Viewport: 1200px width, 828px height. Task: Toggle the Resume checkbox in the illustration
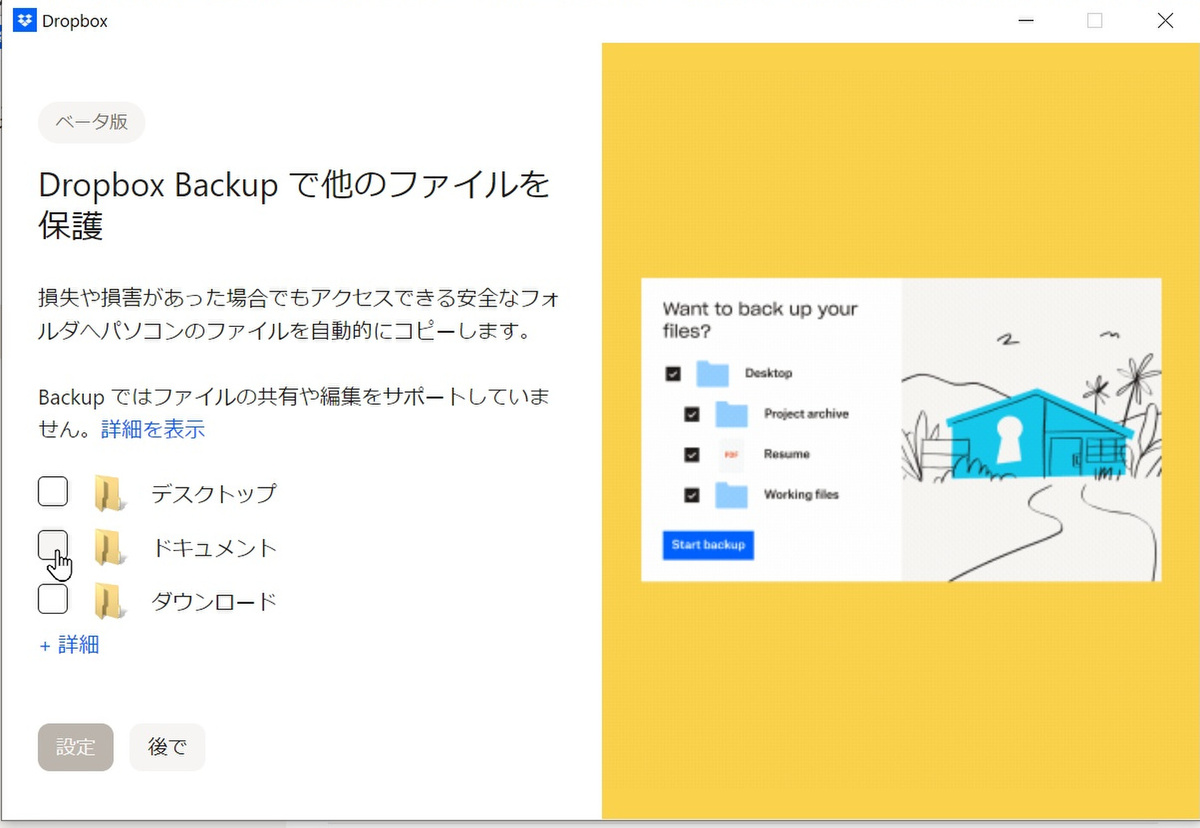(x=691, y=453)
